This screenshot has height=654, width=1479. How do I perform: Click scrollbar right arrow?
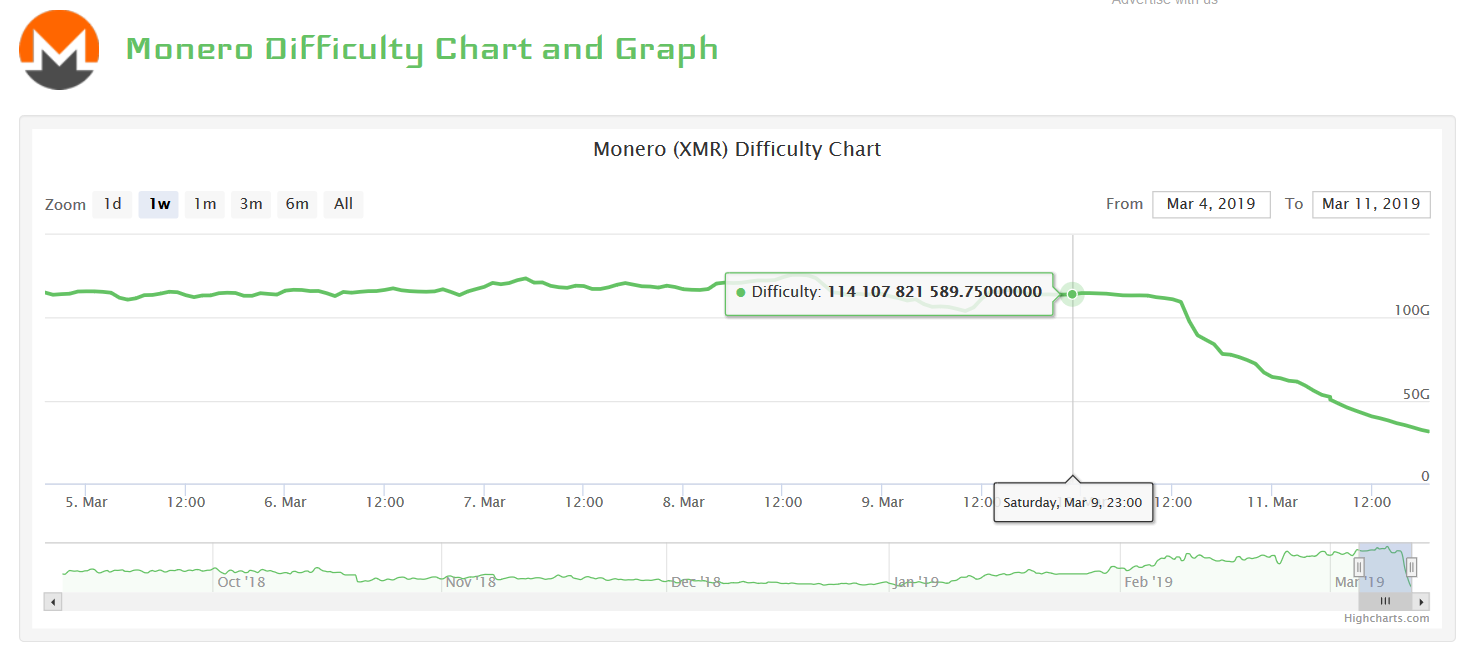coord(1422,601)
